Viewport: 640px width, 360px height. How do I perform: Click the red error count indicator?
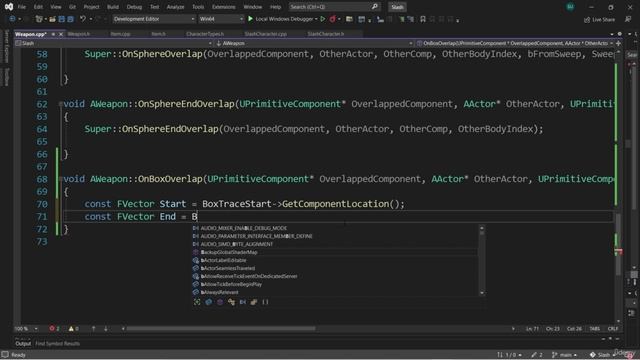54,329
